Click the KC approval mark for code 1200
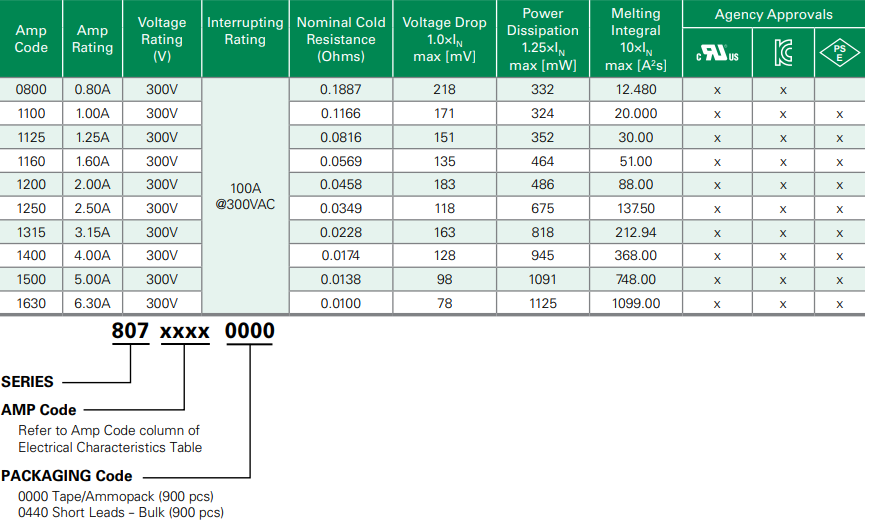The image size is (870, 531). click(x=783, y=185)
